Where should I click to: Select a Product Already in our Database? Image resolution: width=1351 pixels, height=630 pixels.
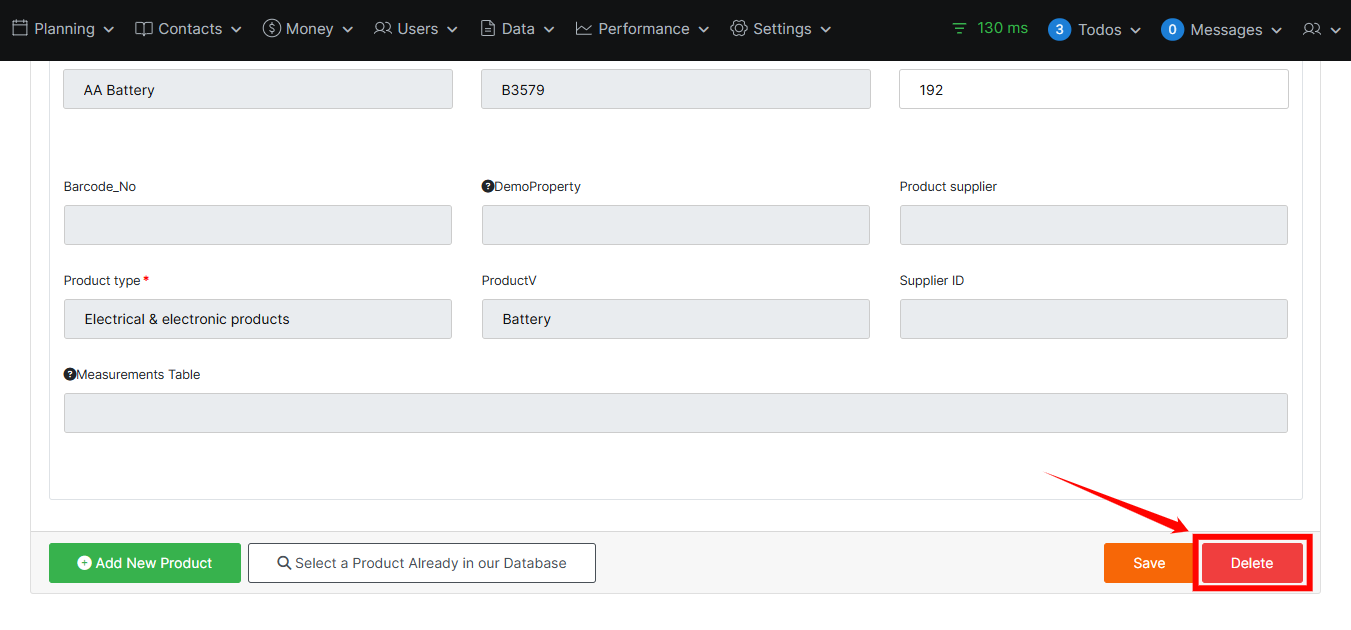421,563
